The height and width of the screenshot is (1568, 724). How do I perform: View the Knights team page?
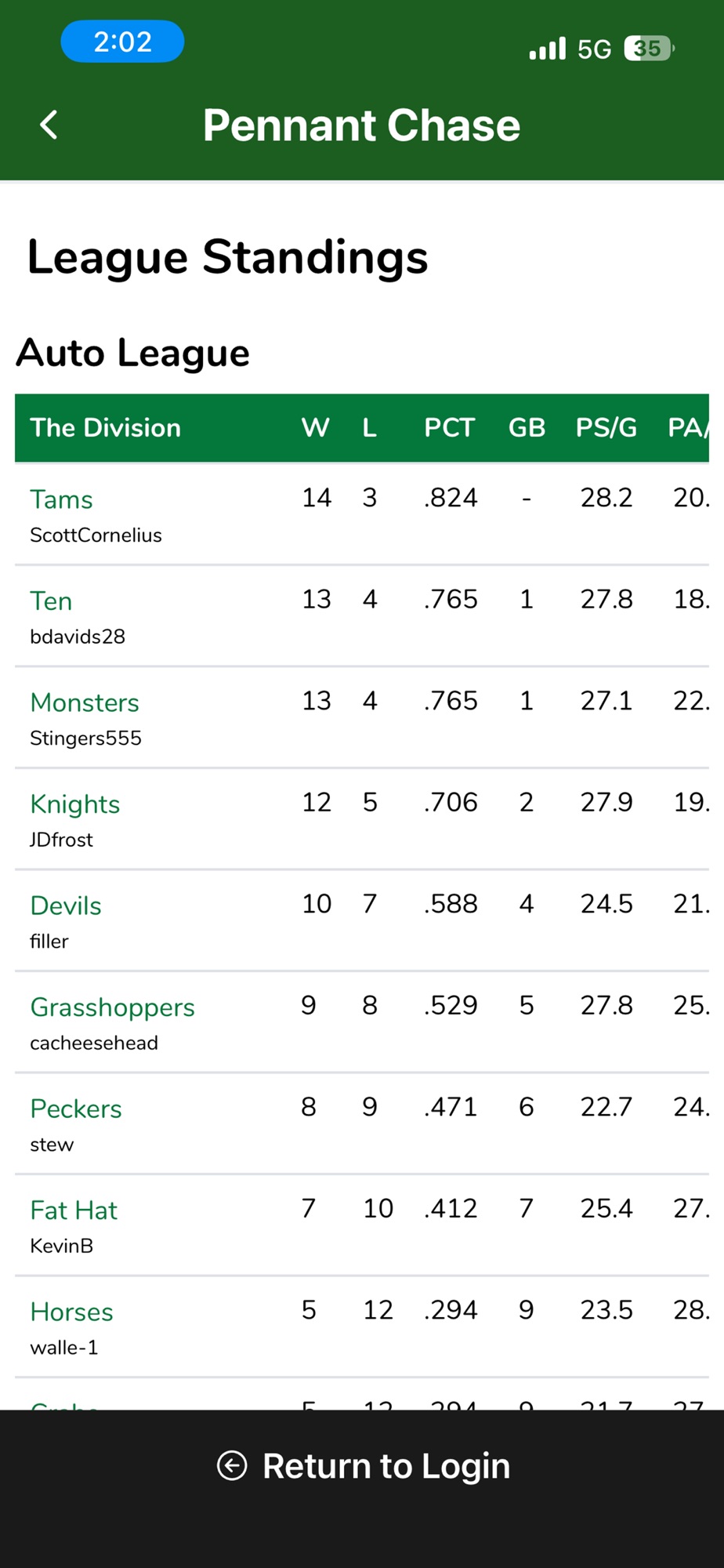(75, 804)
